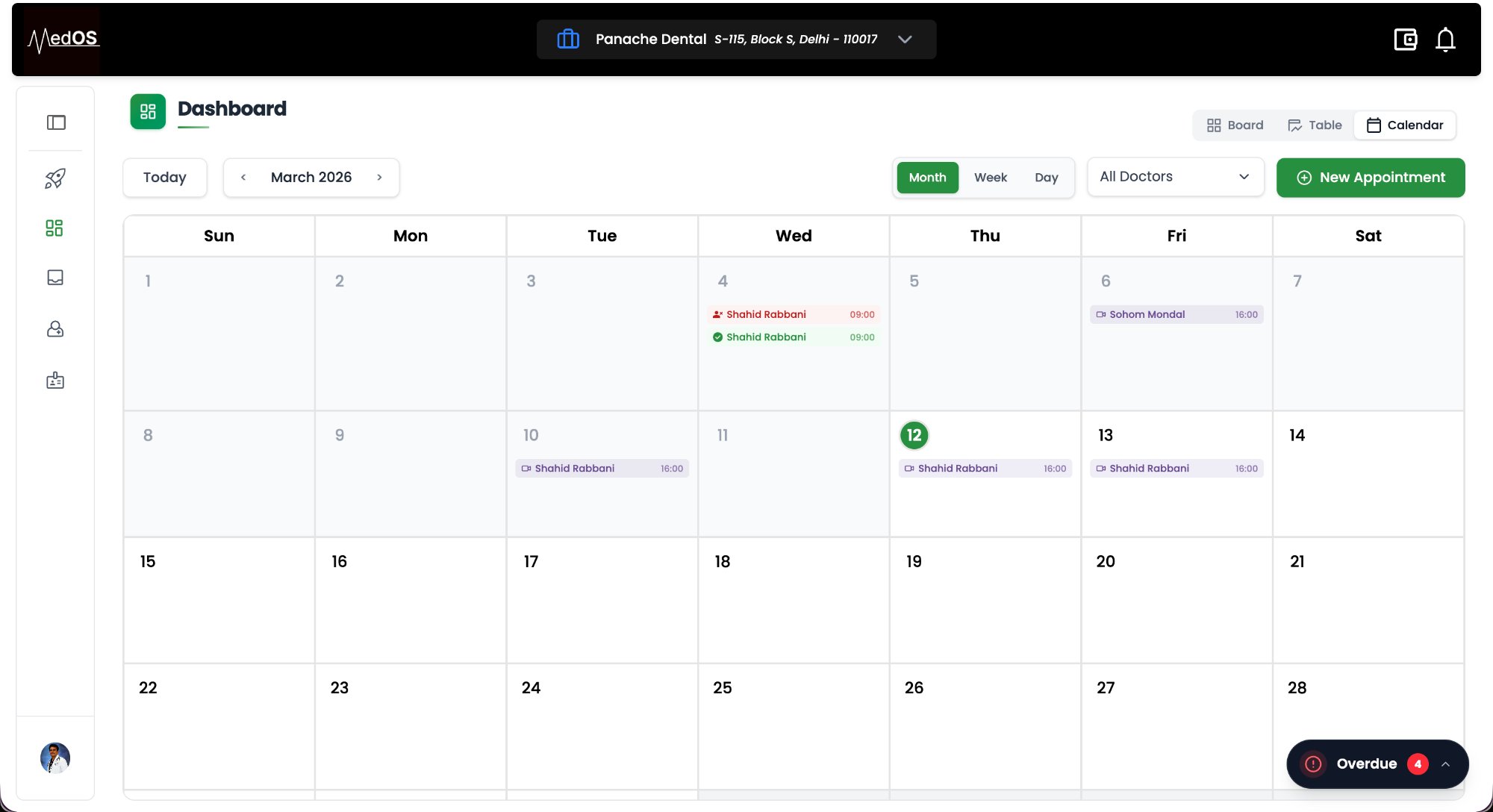Switch to the Table view tab
This screenshot has width=1493, height=812.
click(x=1315, y=125)
